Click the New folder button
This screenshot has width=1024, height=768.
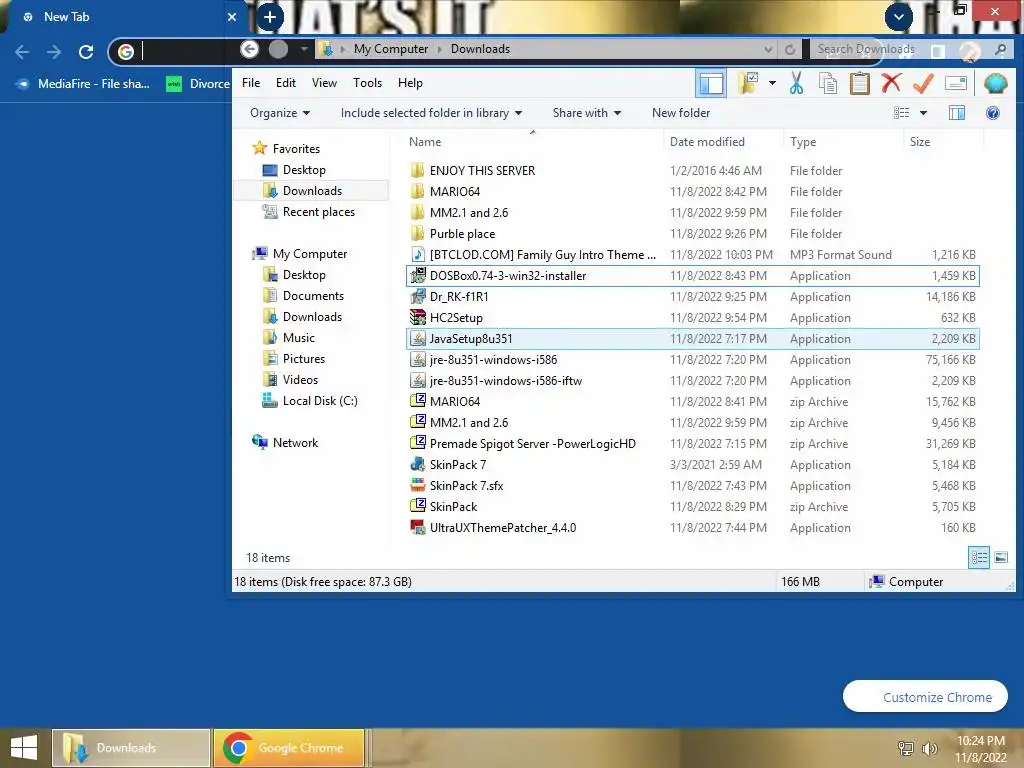[680, 113]
